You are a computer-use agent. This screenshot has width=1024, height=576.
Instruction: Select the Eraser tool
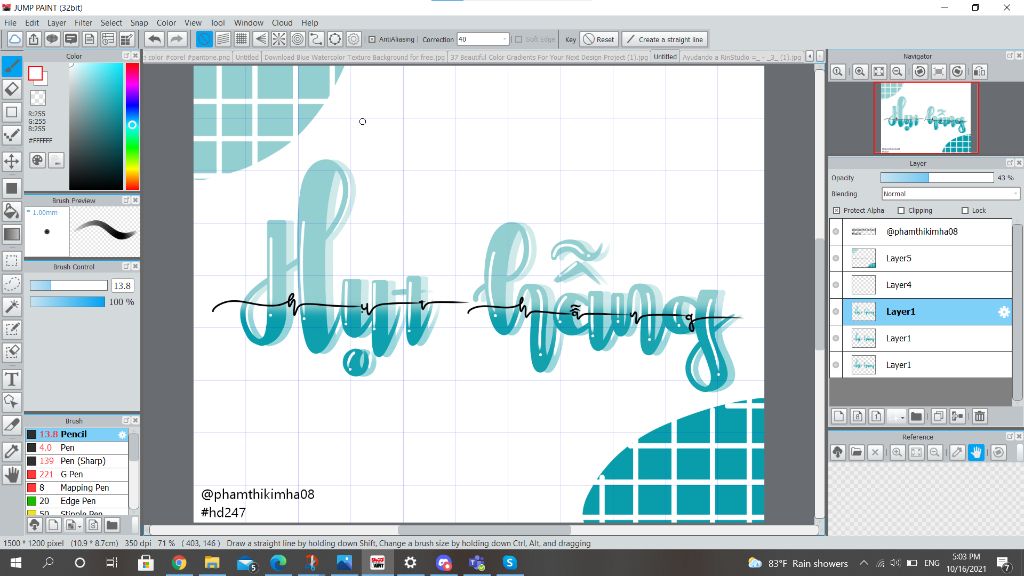pos(12,89)
